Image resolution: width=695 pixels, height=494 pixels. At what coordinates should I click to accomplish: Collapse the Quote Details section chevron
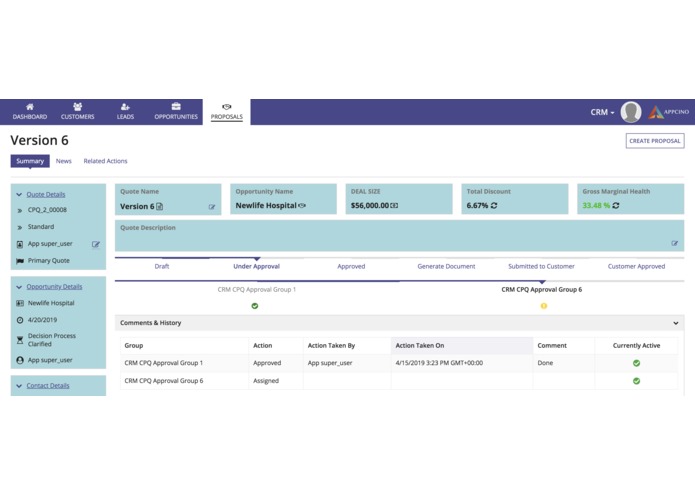coord(19,194)
